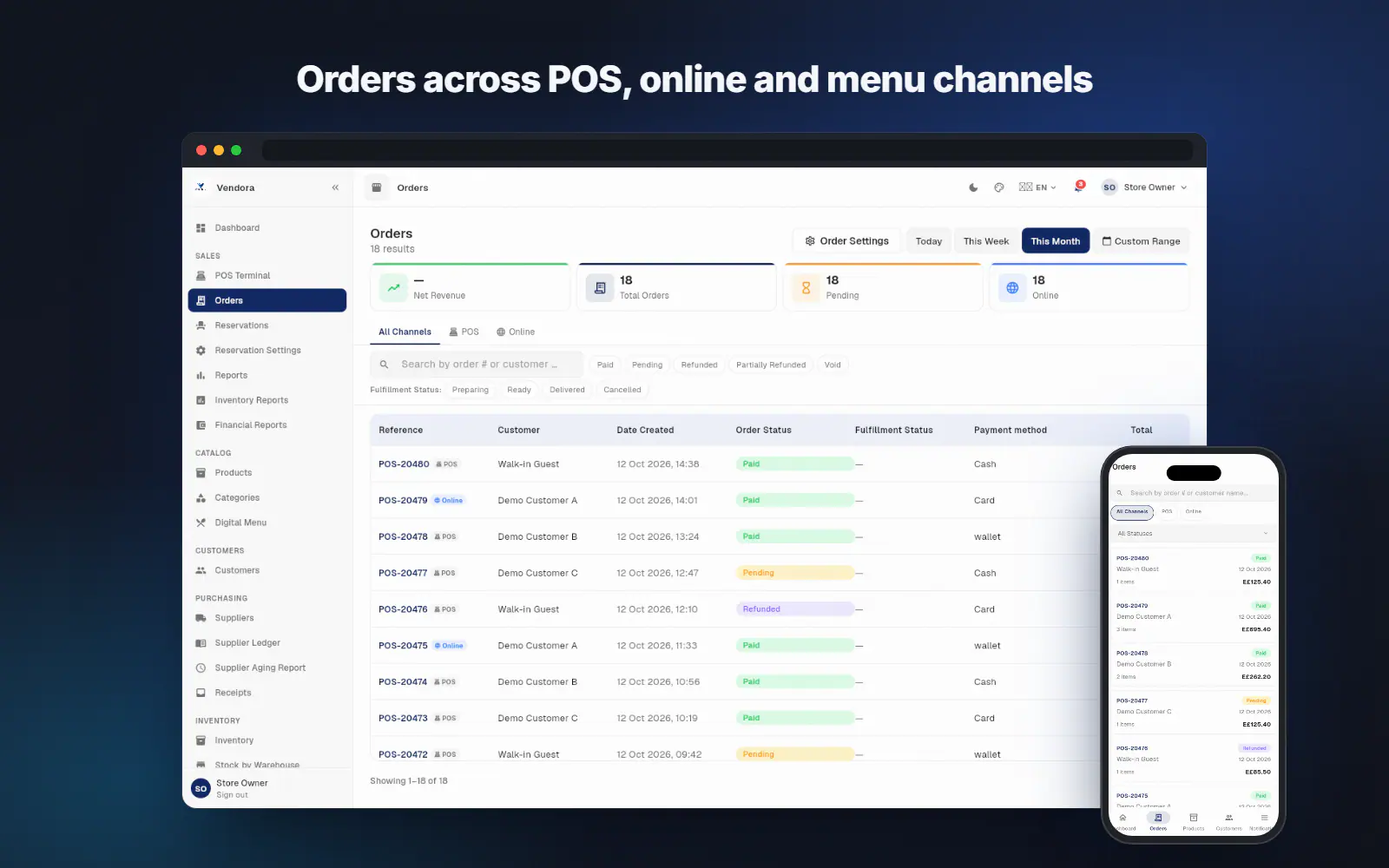Switch to the All Channels tab

[405, 332]
